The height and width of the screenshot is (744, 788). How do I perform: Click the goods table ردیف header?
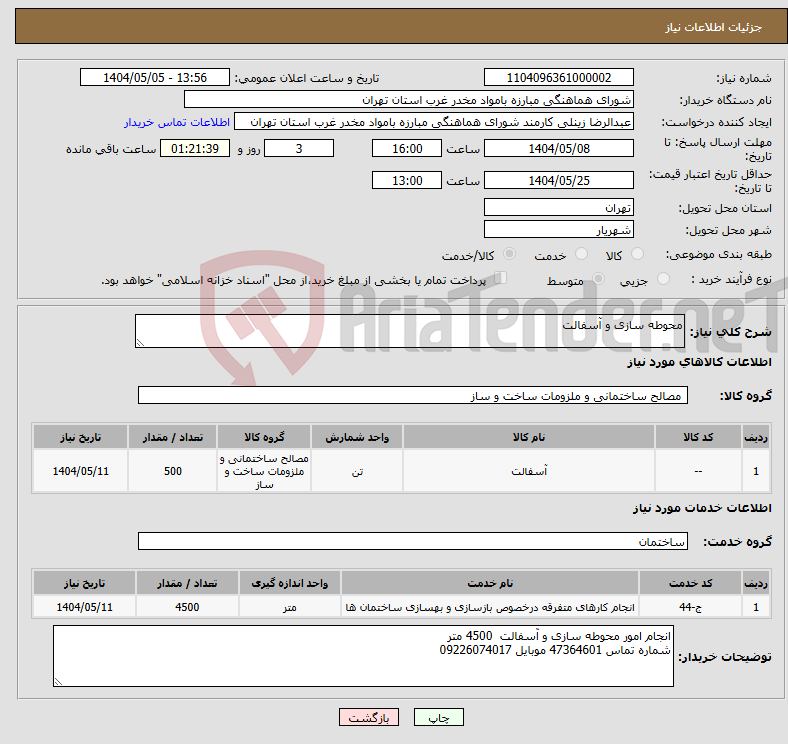coord(756,437)
